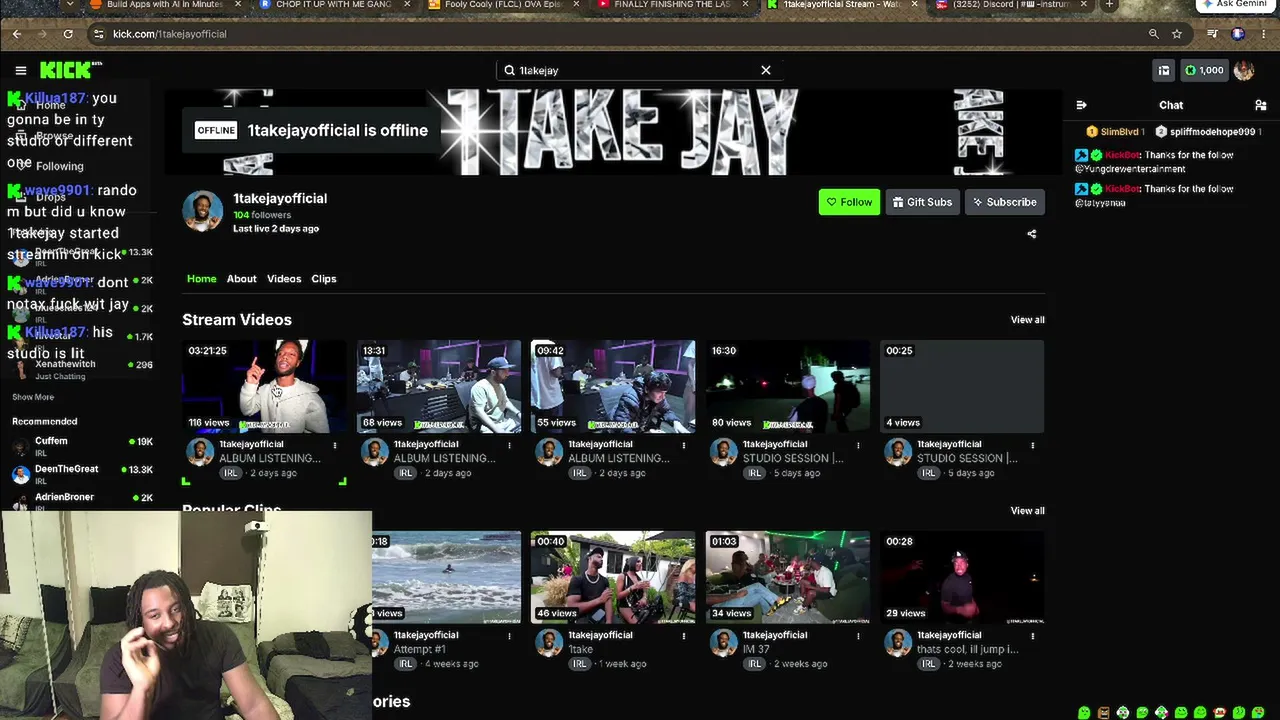The width and height of the screenshot is (1280, 720).
Task: Open the 00:25 stream video thumbnail
Action: point(962,386)
